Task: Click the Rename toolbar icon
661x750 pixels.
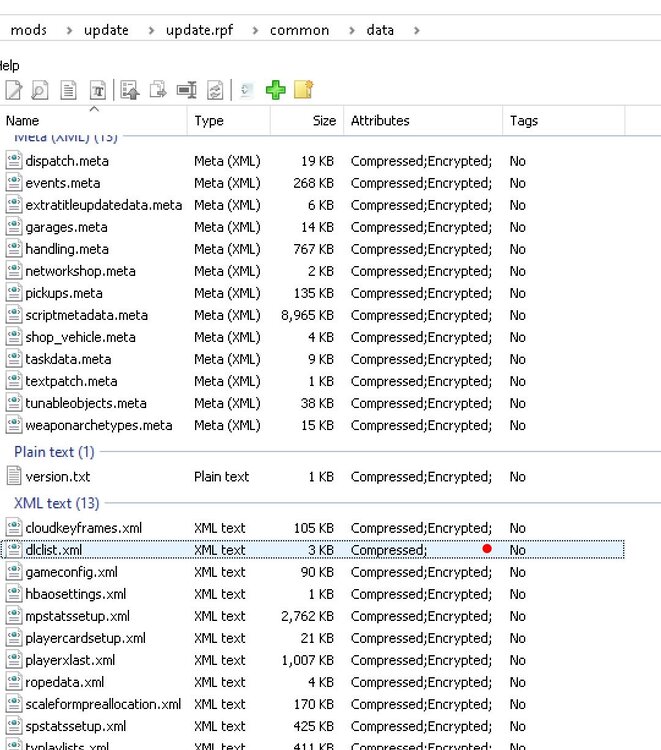Action: 187,90
